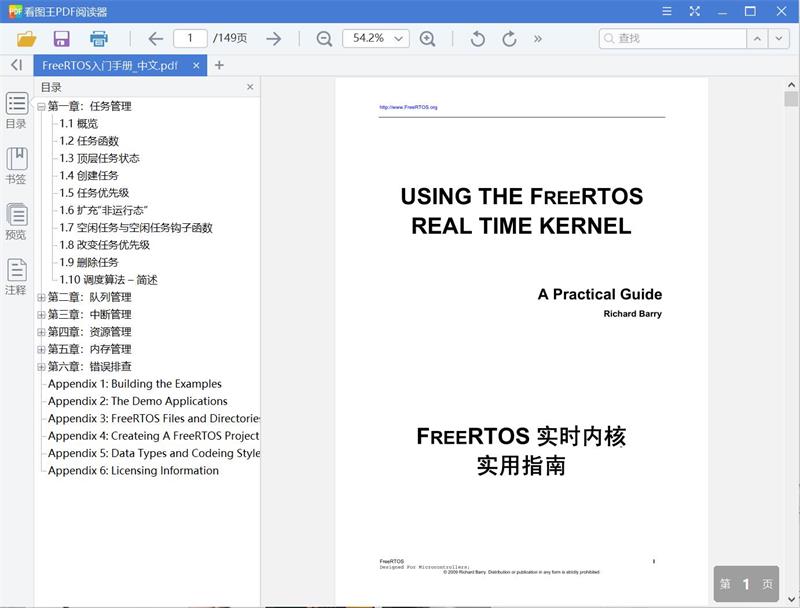800x608 pixels.
Task: Expand 第三章：中断管理 tree node
Action: pos(41,315)
